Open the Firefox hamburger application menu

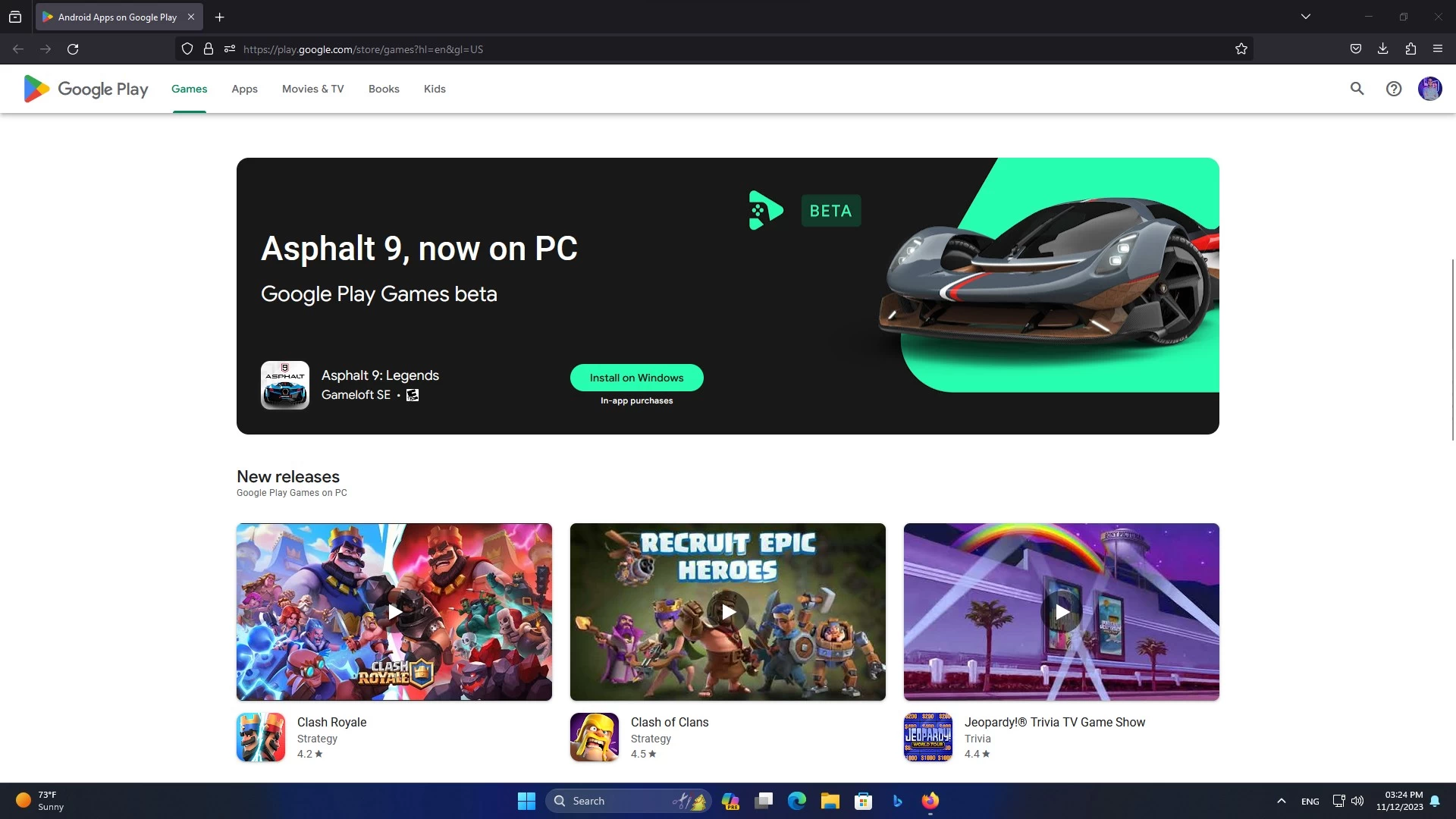[x=1438, y=49]
